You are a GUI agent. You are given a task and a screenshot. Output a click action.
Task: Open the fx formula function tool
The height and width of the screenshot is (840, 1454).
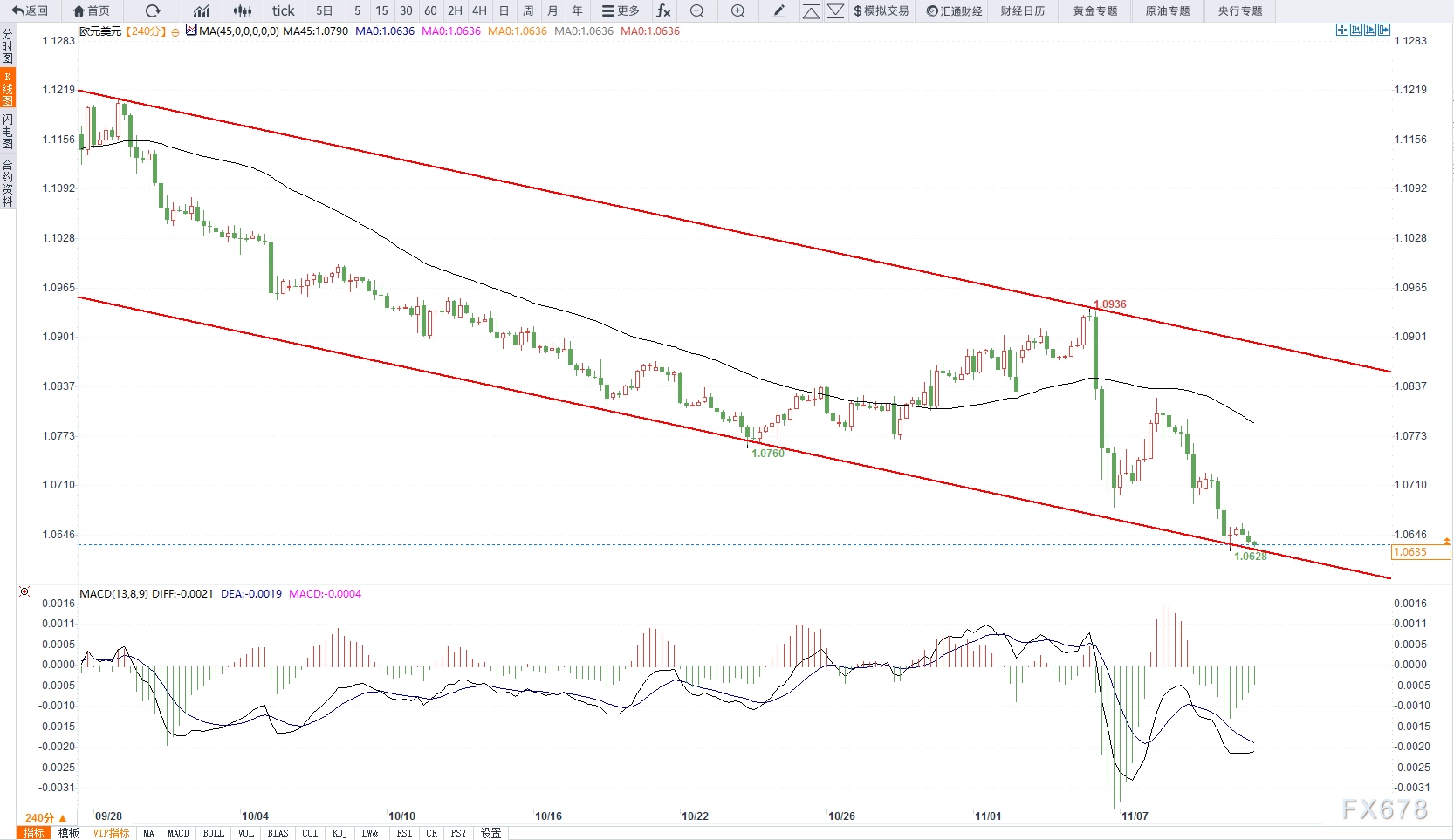(x=663, y=11)
